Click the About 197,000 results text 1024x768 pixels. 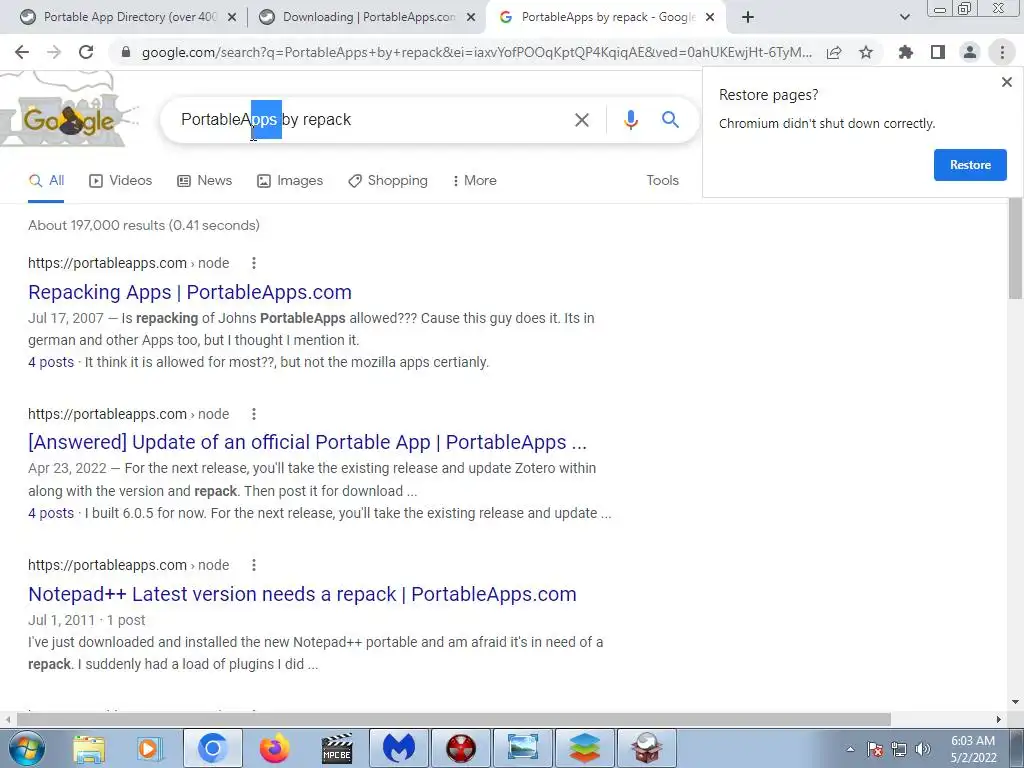[144, 225]
